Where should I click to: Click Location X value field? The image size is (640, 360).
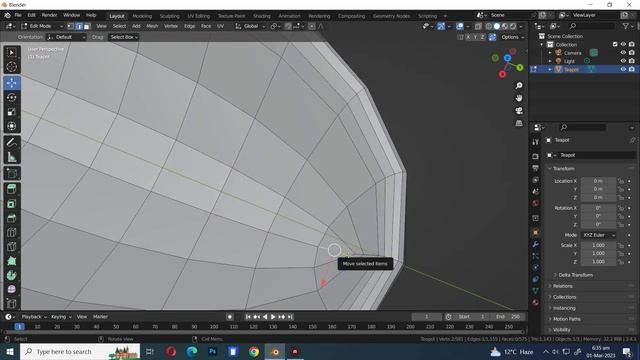[x=598, y=181]
